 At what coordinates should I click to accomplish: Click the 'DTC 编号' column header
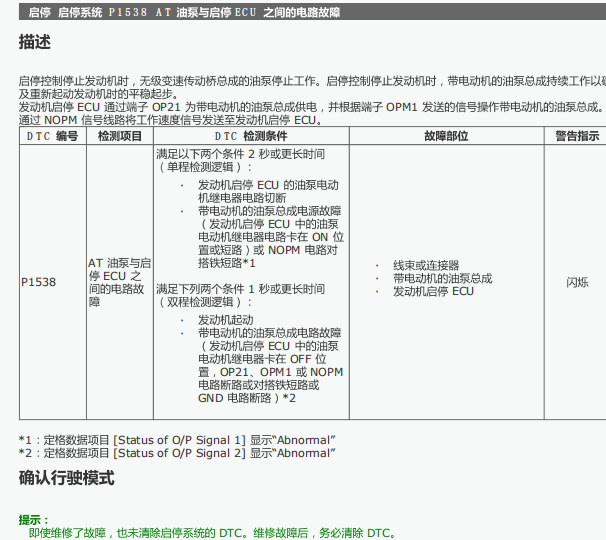(x=53, y=136)
